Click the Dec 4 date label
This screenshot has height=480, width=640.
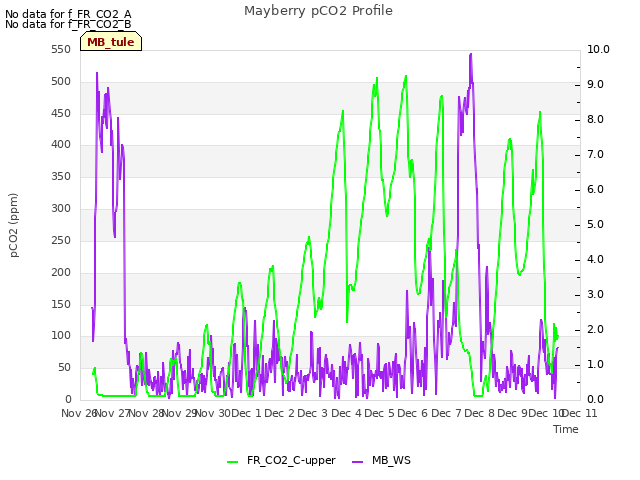coord(347,413)
